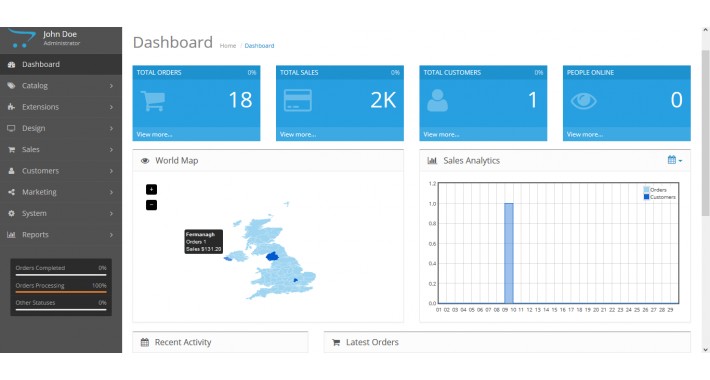The image size is (710, 380).
Task: Click the John Doe profile name
Action: pyautogui.click(x=60, y=34)
